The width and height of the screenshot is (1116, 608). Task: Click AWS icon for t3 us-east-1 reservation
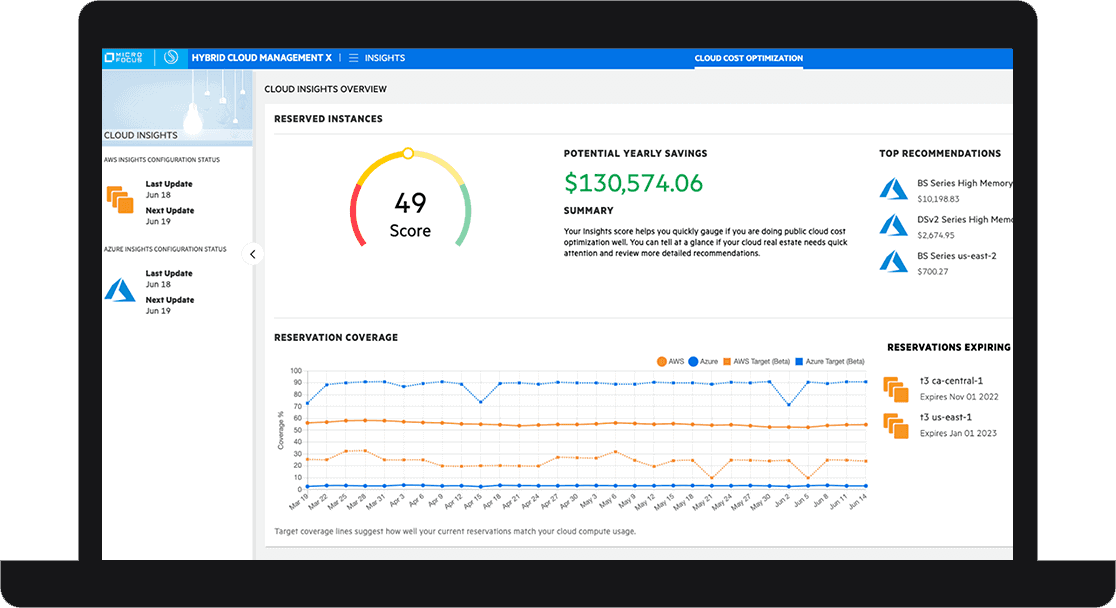[x=896, y=426]
